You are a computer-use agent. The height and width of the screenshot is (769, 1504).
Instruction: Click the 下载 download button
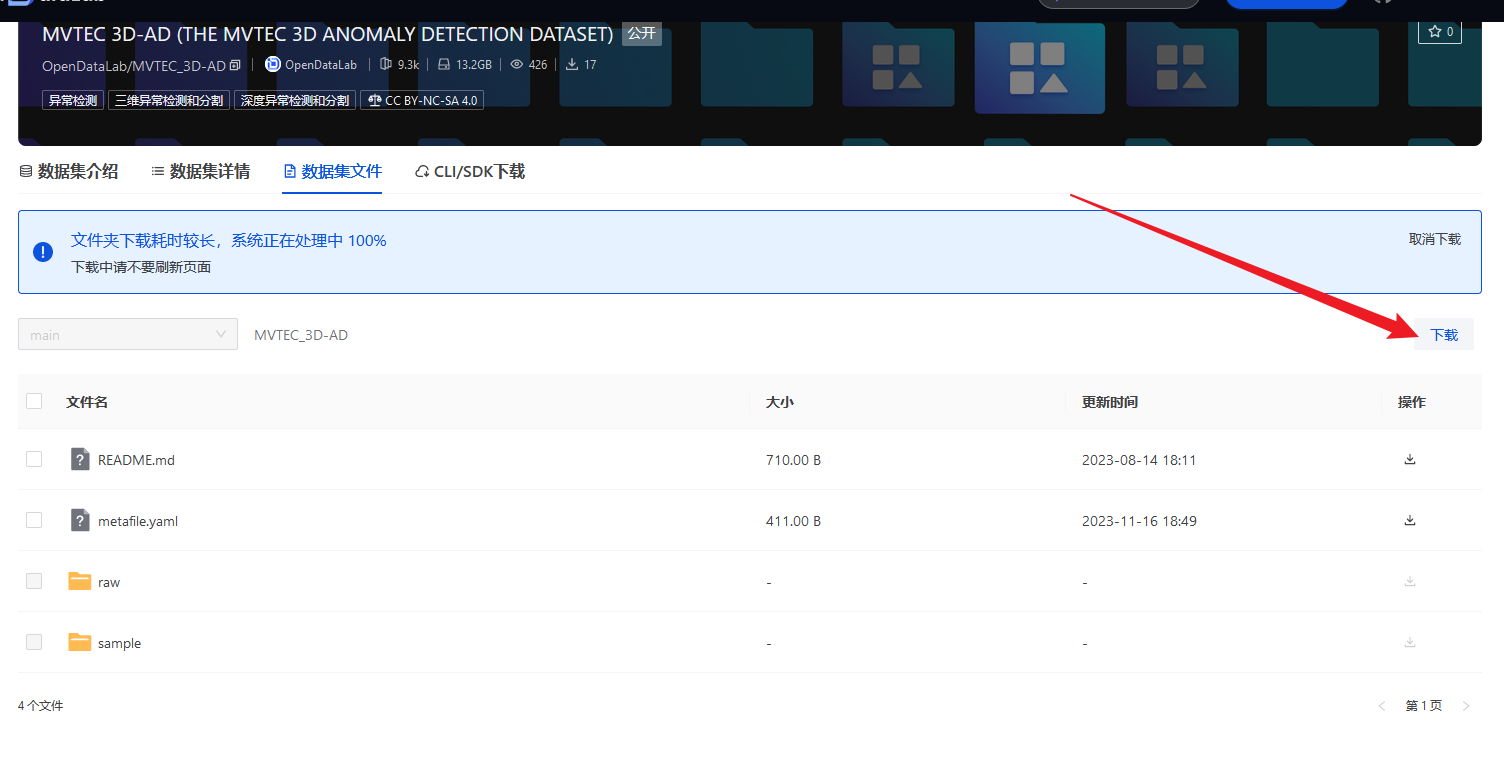point(1444,334)
